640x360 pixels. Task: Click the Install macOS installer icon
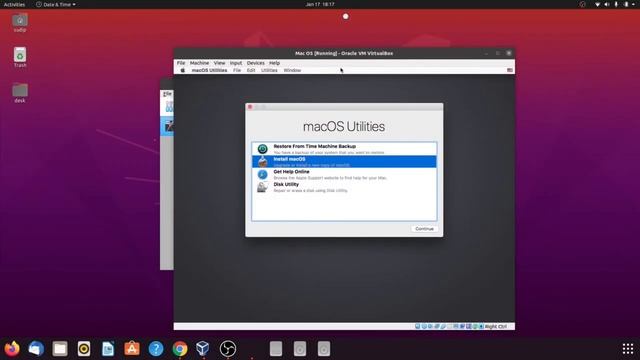coord(262,162)
